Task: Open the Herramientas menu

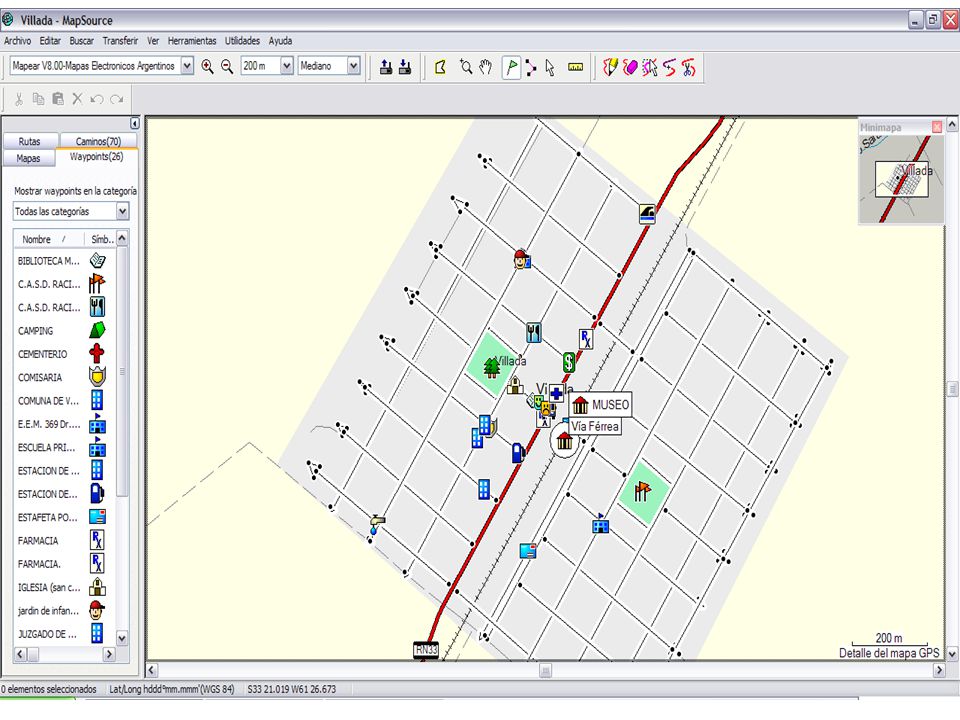Action: point(192,41)
